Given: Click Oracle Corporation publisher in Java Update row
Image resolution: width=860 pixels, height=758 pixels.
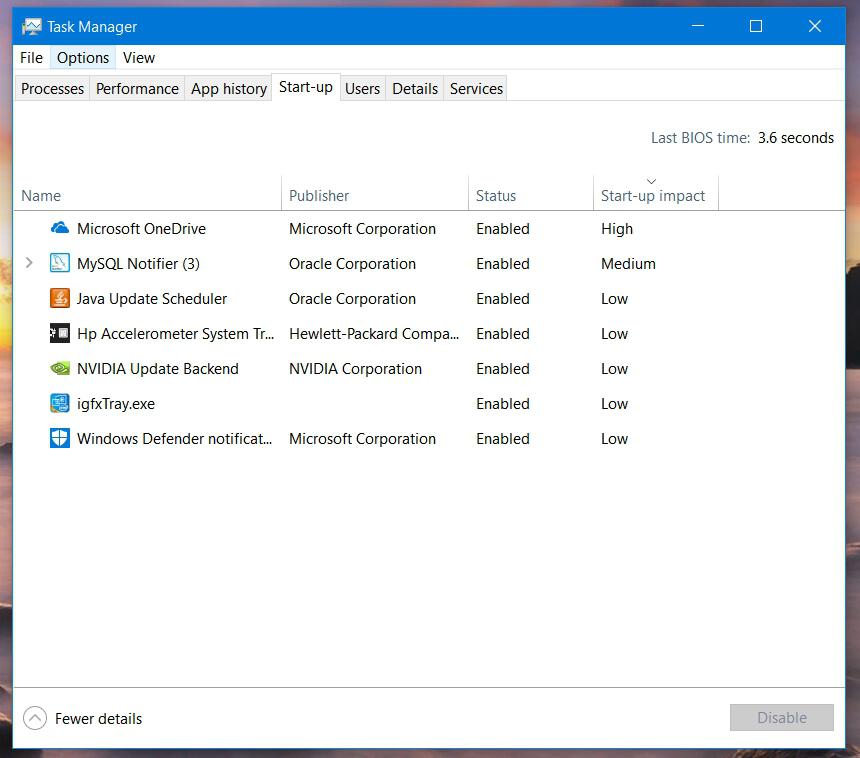Looking at the screenshot, I should click(353, 299).
